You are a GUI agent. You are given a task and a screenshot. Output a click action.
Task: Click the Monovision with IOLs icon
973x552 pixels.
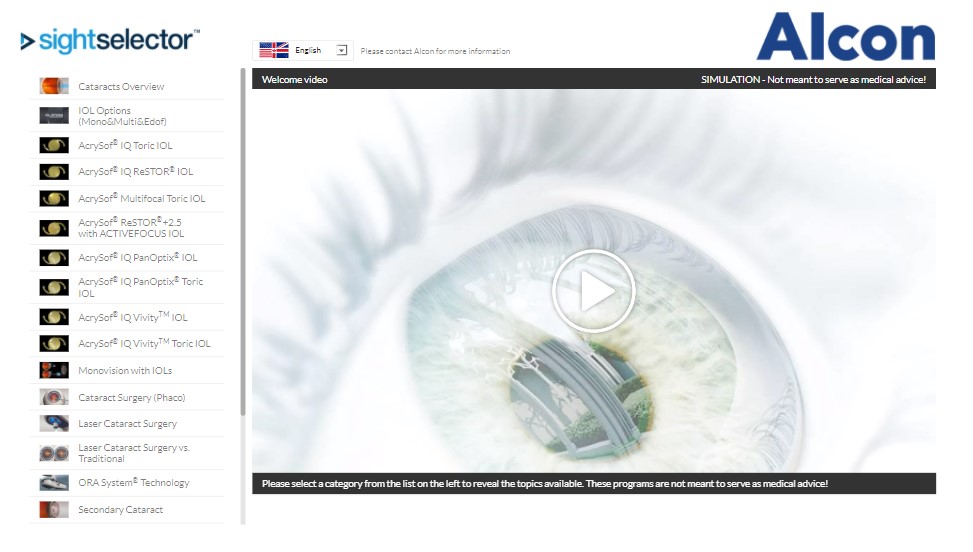54,370
